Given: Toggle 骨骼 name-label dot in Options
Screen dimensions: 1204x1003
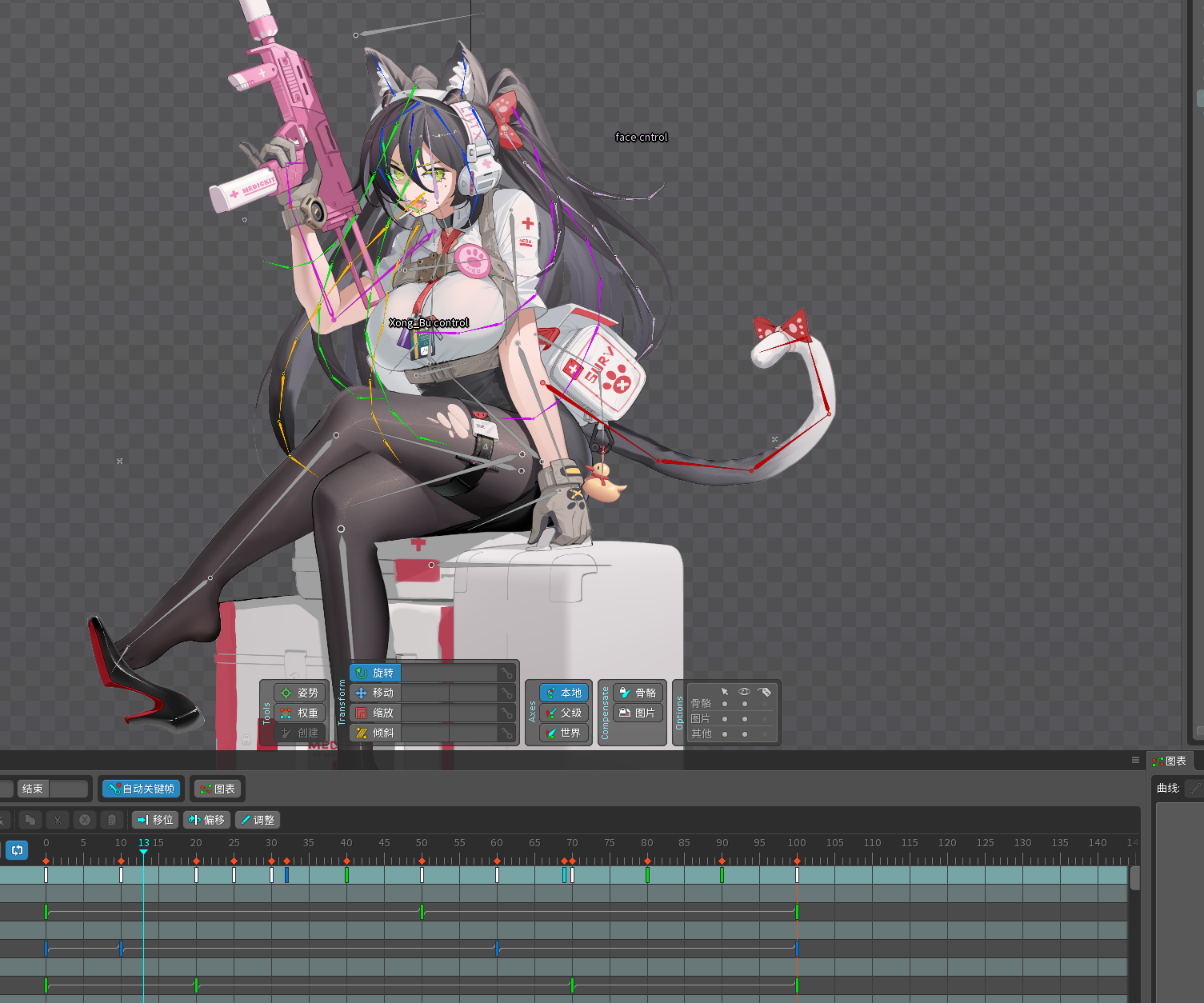Looking at the screenshot, I should pos(765,704).
